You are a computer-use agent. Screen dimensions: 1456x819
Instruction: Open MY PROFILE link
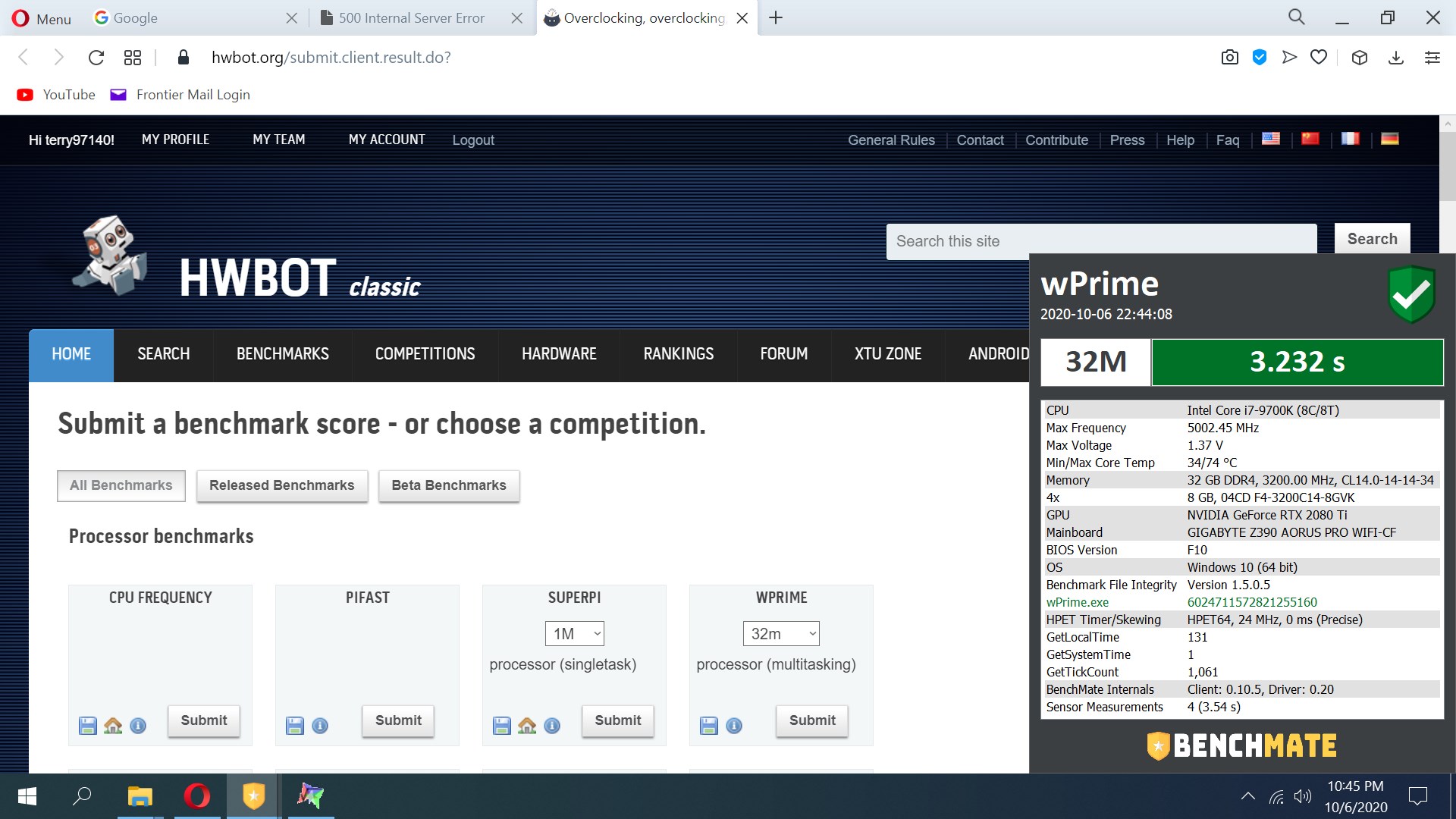point(175,140)
